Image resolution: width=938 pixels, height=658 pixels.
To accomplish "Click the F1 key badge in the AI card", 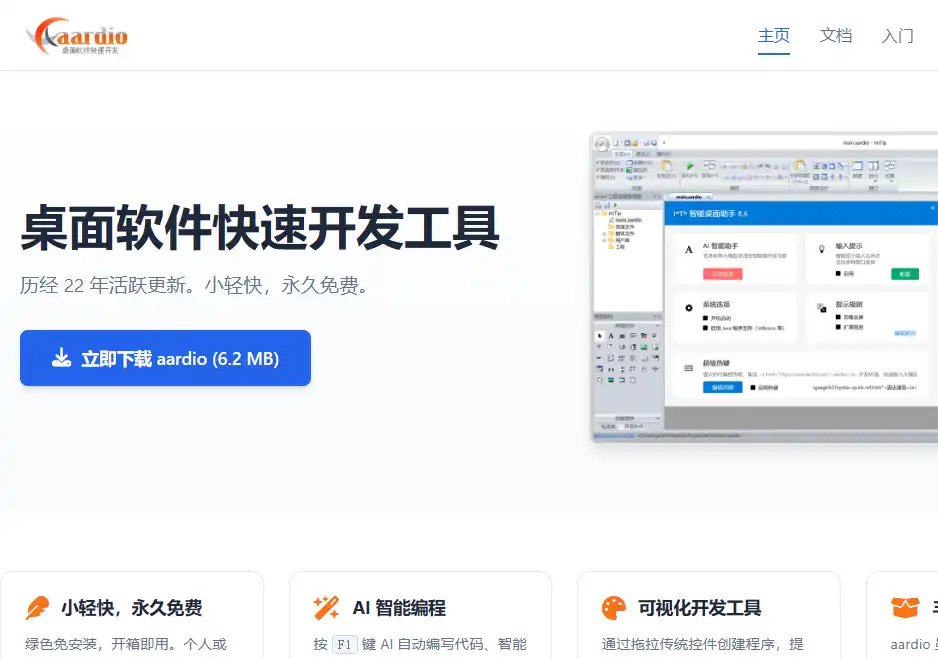I will [344, 644].
